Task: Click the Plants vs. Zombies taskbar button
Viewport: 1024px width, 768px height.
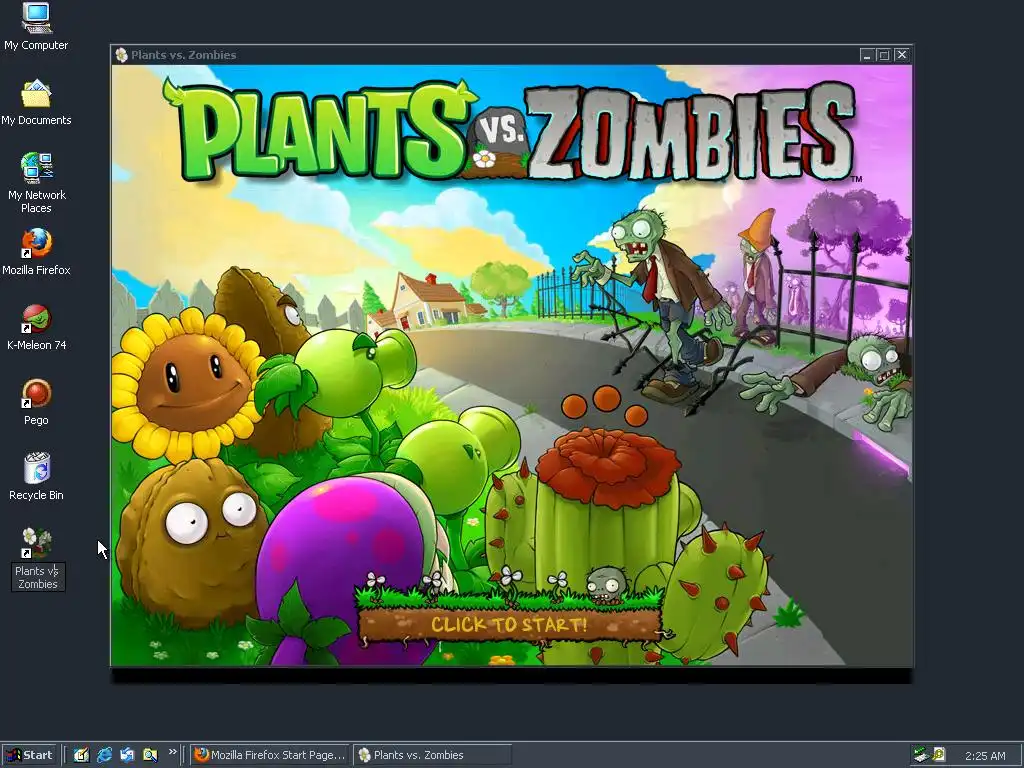Action: 432,755
